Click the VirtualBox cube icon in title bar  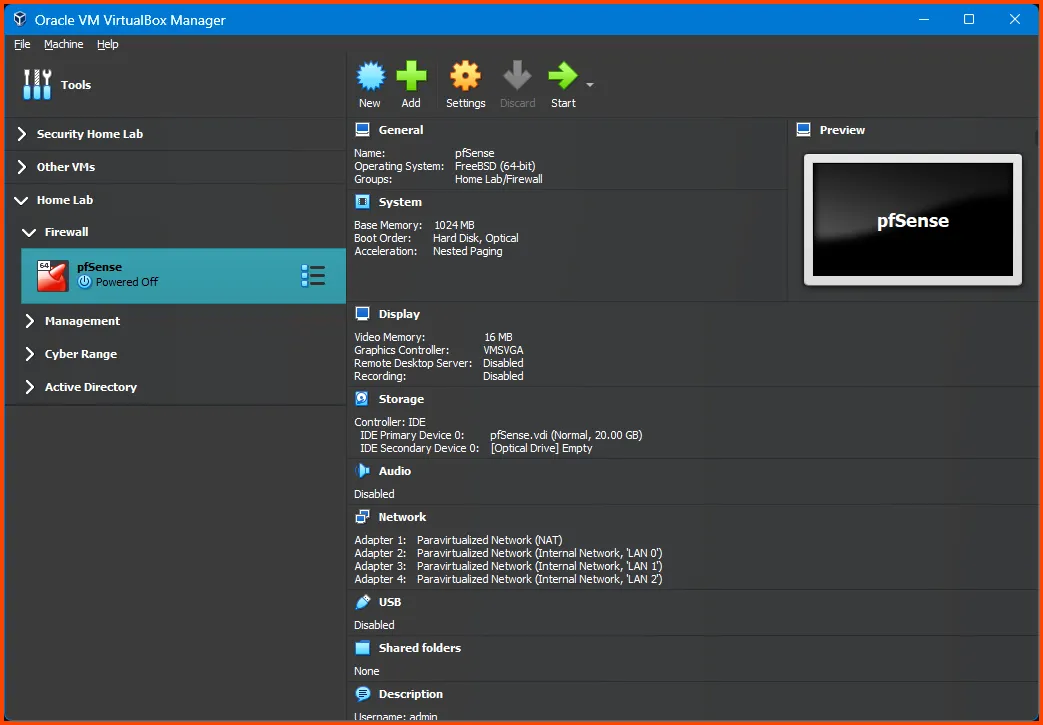[x=20, y=19]
